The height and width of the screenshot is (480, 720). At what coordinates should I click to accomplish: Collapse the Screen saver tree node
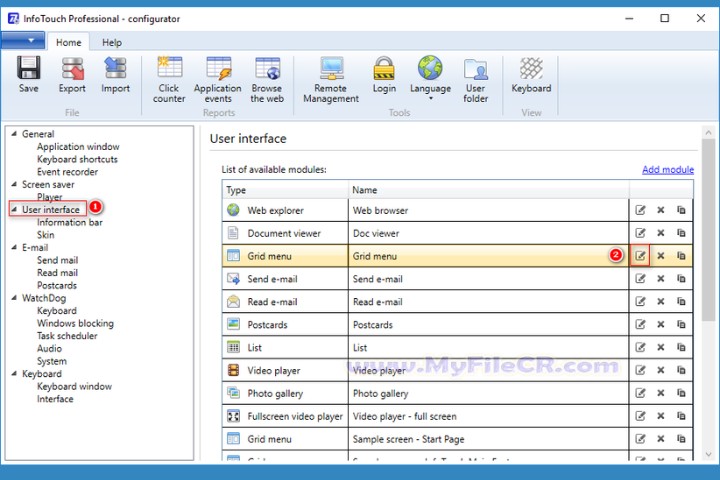click(14, 184)
